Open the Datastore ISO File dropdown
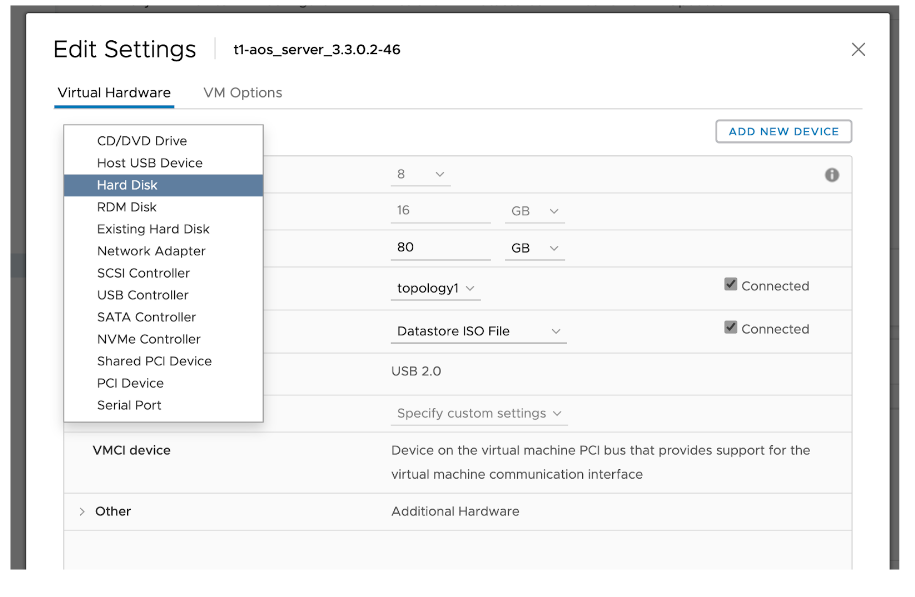915x597 pixels. pos(478,331)
